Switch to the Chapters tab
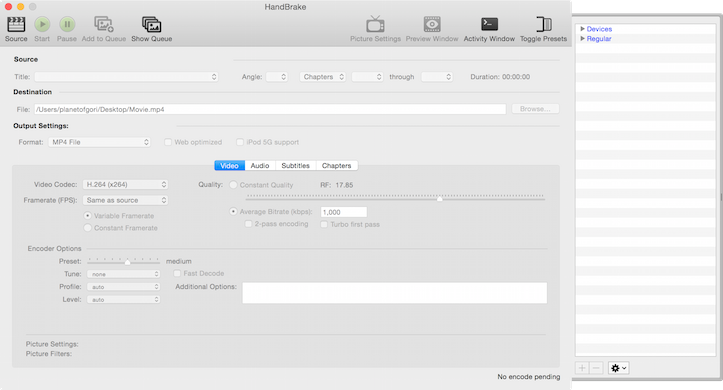The width and height of the screenshot is (723, 390). tap(337, 165)
